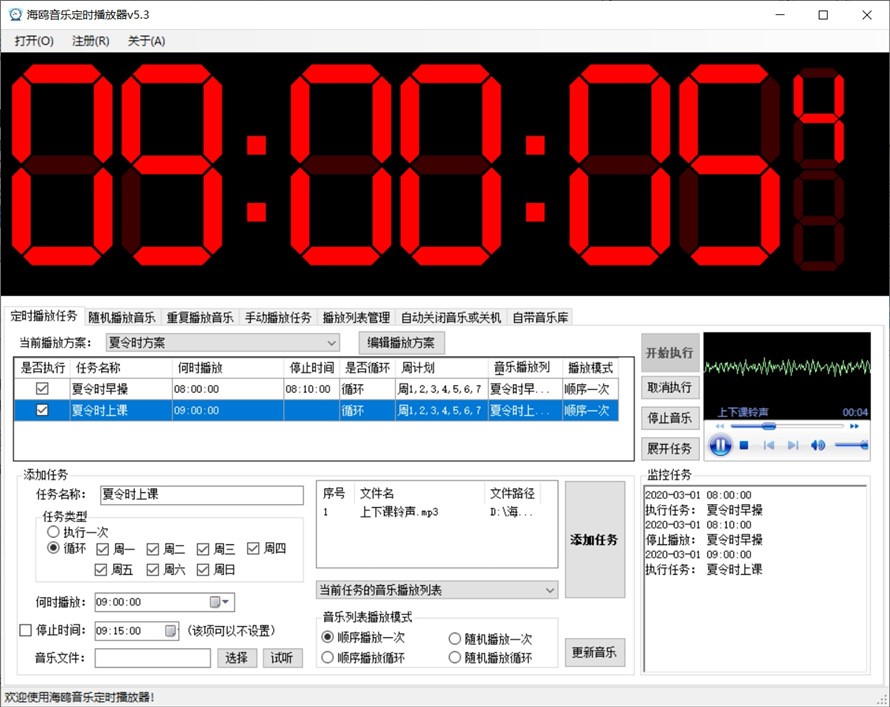Choose the 随机播放循环 playback mode

pyautogui.click(x=456, y=657)
